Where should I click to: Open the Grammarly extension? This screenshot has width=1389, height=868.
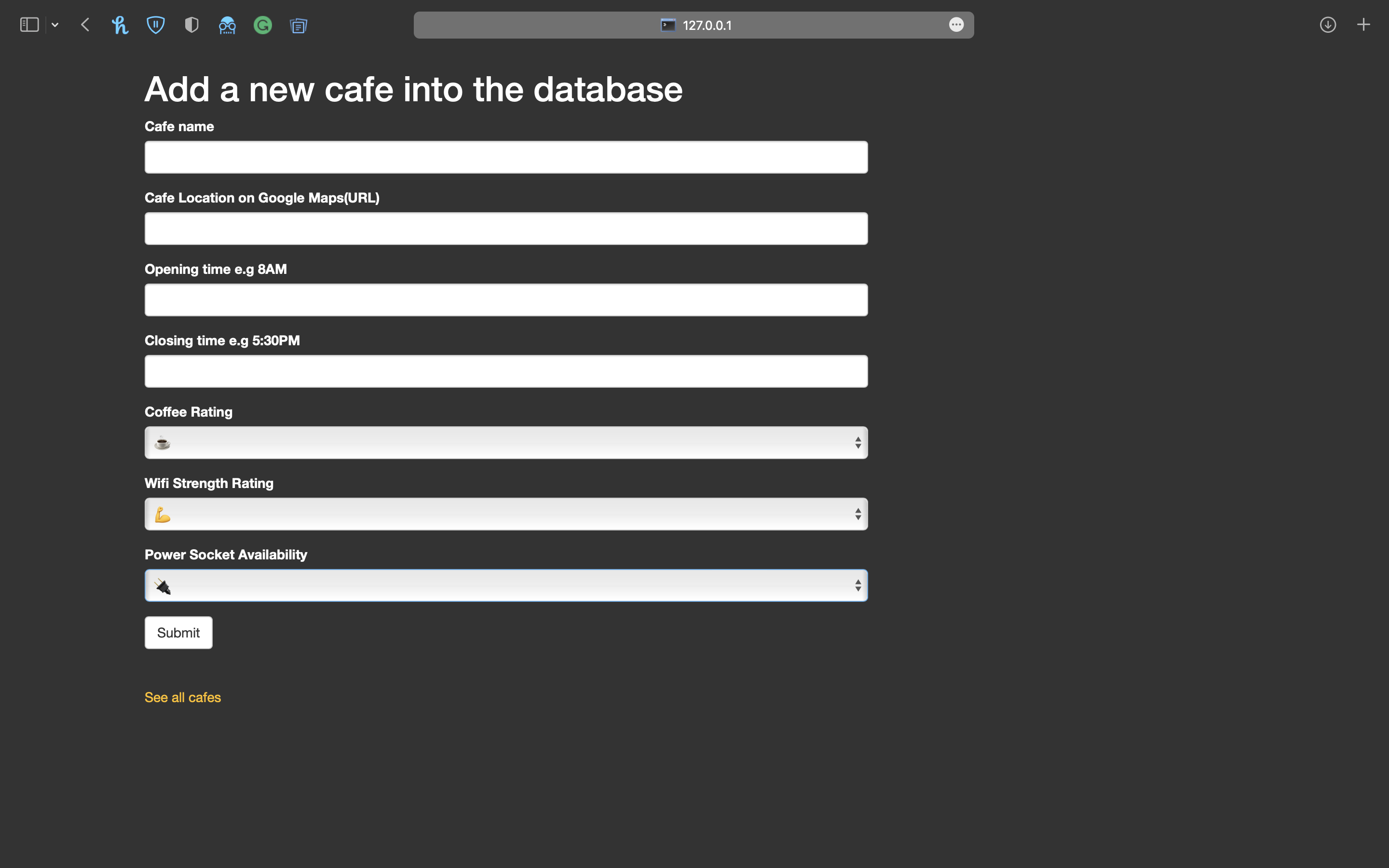coord(262,25)
